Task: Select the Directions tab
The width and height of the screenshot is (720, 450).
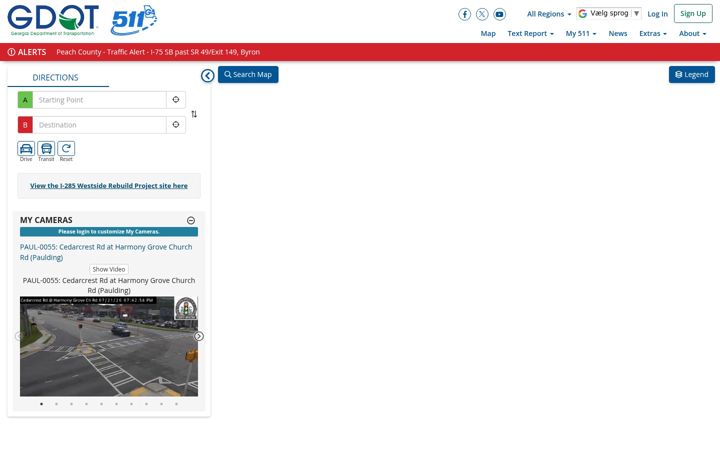Action: 58,77
